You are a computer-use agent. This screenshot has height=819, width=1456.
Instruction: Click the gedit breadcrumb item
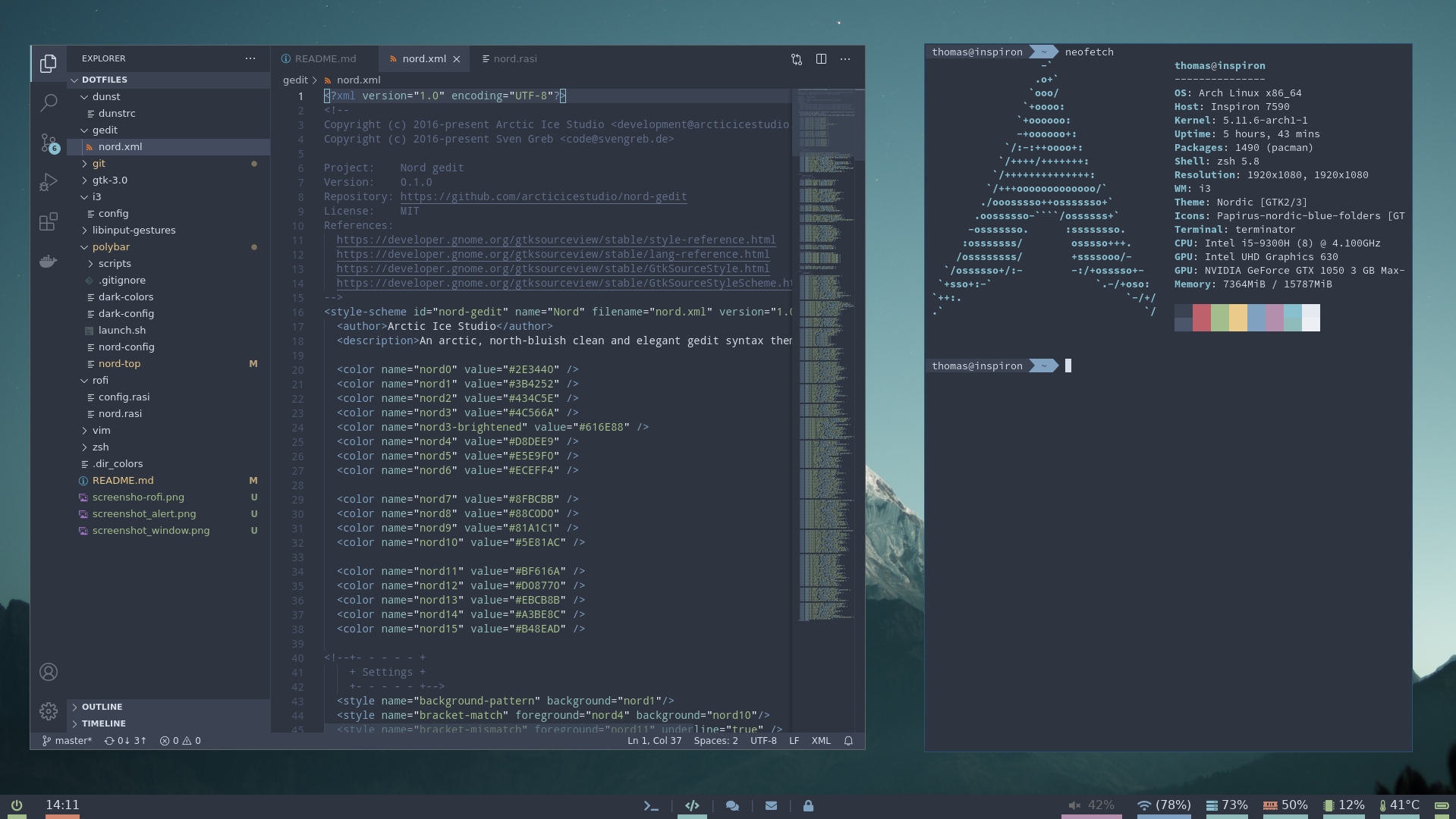point(295,80)
